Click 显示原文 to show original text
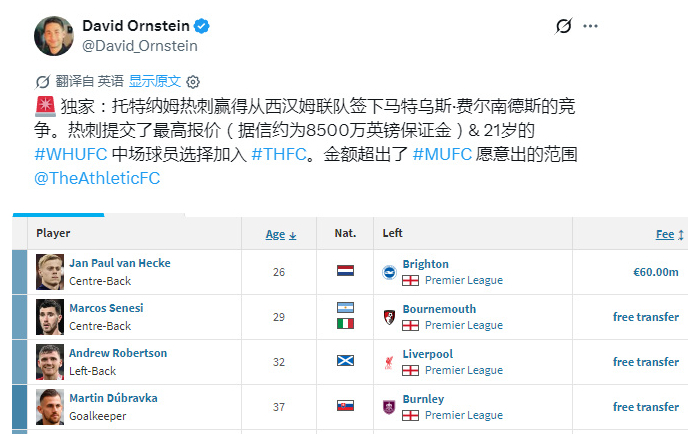 coord(155,81)
